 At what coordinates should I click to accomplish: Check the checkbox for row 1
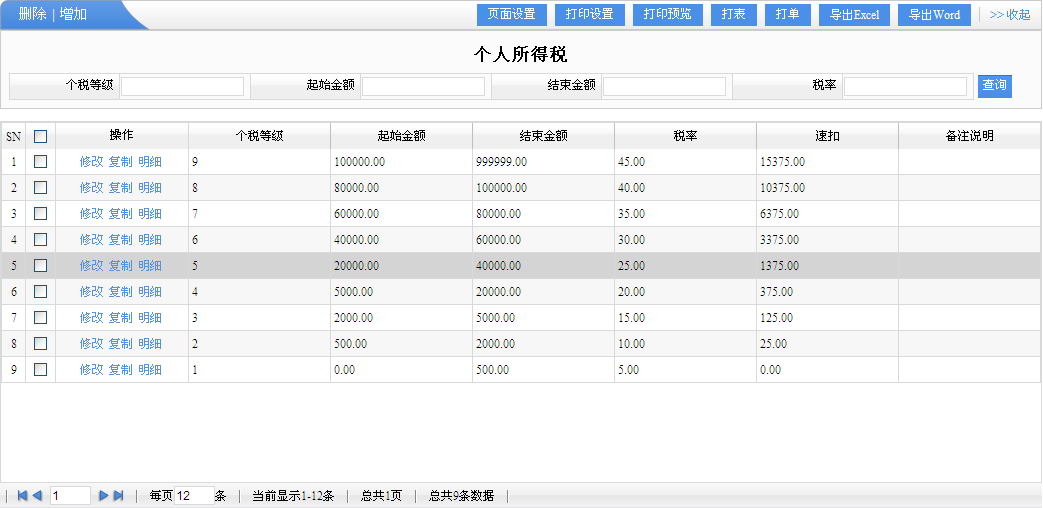[41, 161]
